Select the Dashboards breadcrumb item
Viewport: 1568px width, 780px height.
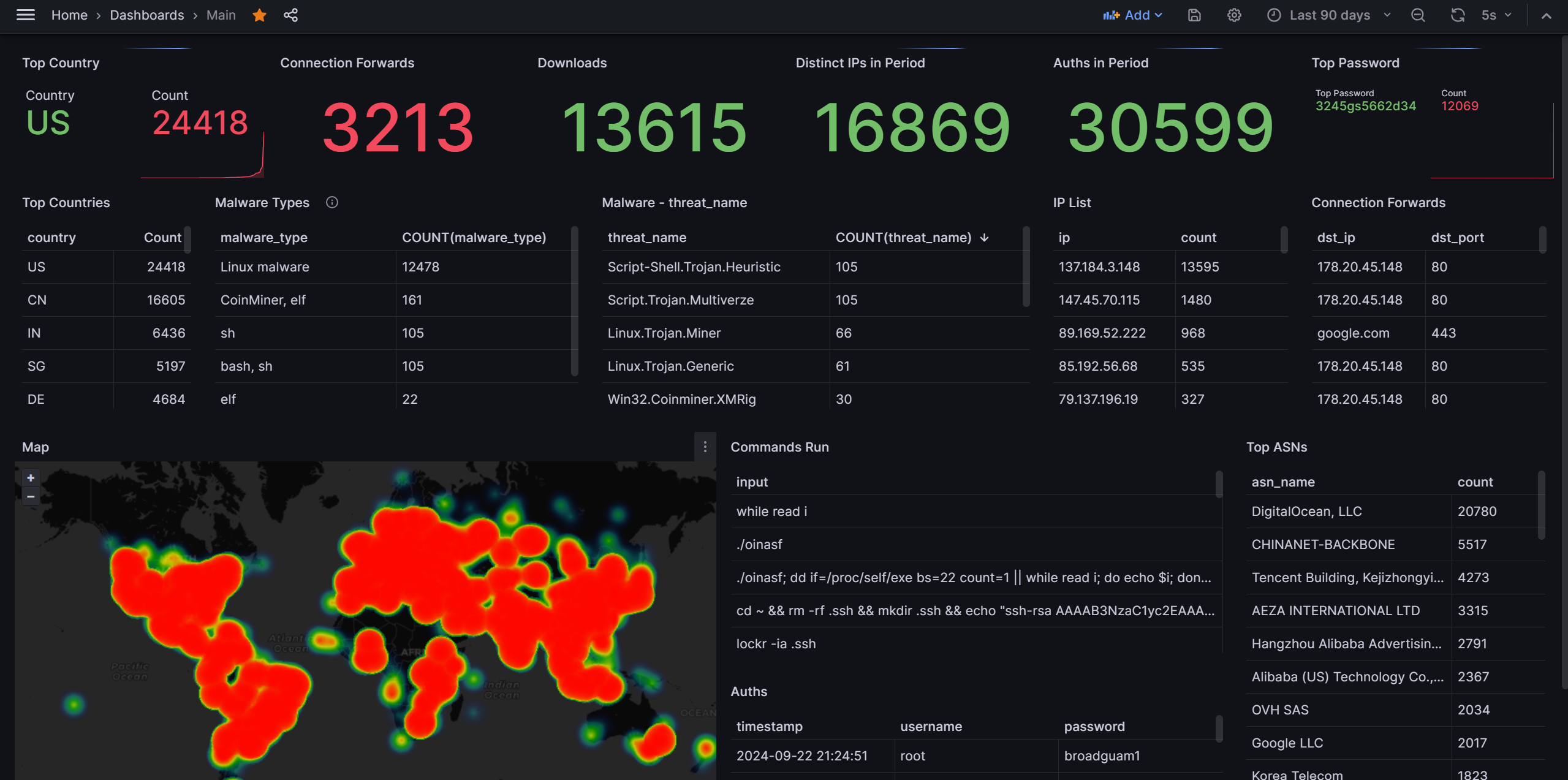tap(147, 15)
